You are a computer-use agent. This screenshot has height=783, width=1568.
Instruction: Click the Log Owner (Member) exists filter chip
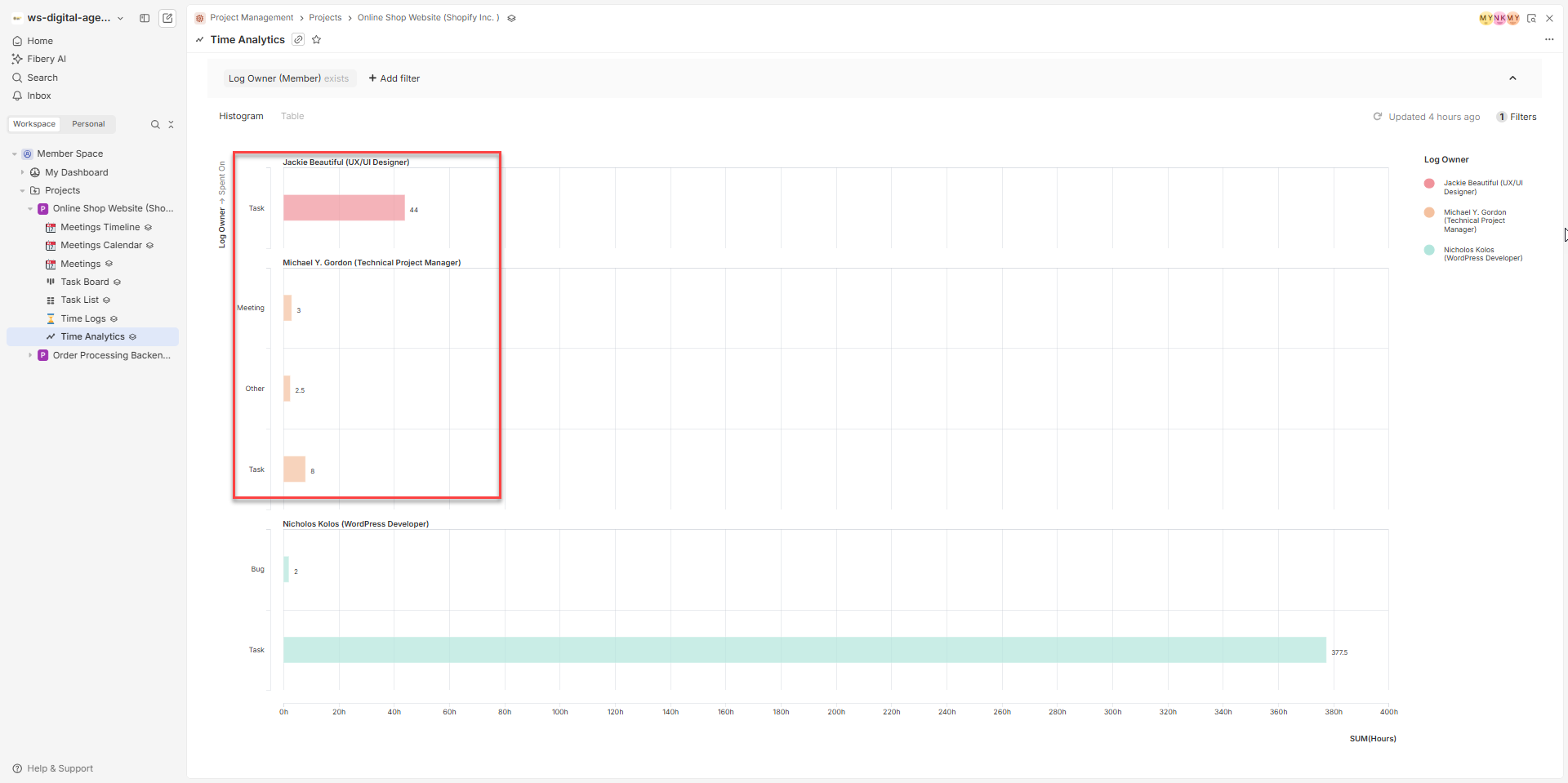[289, 78]
